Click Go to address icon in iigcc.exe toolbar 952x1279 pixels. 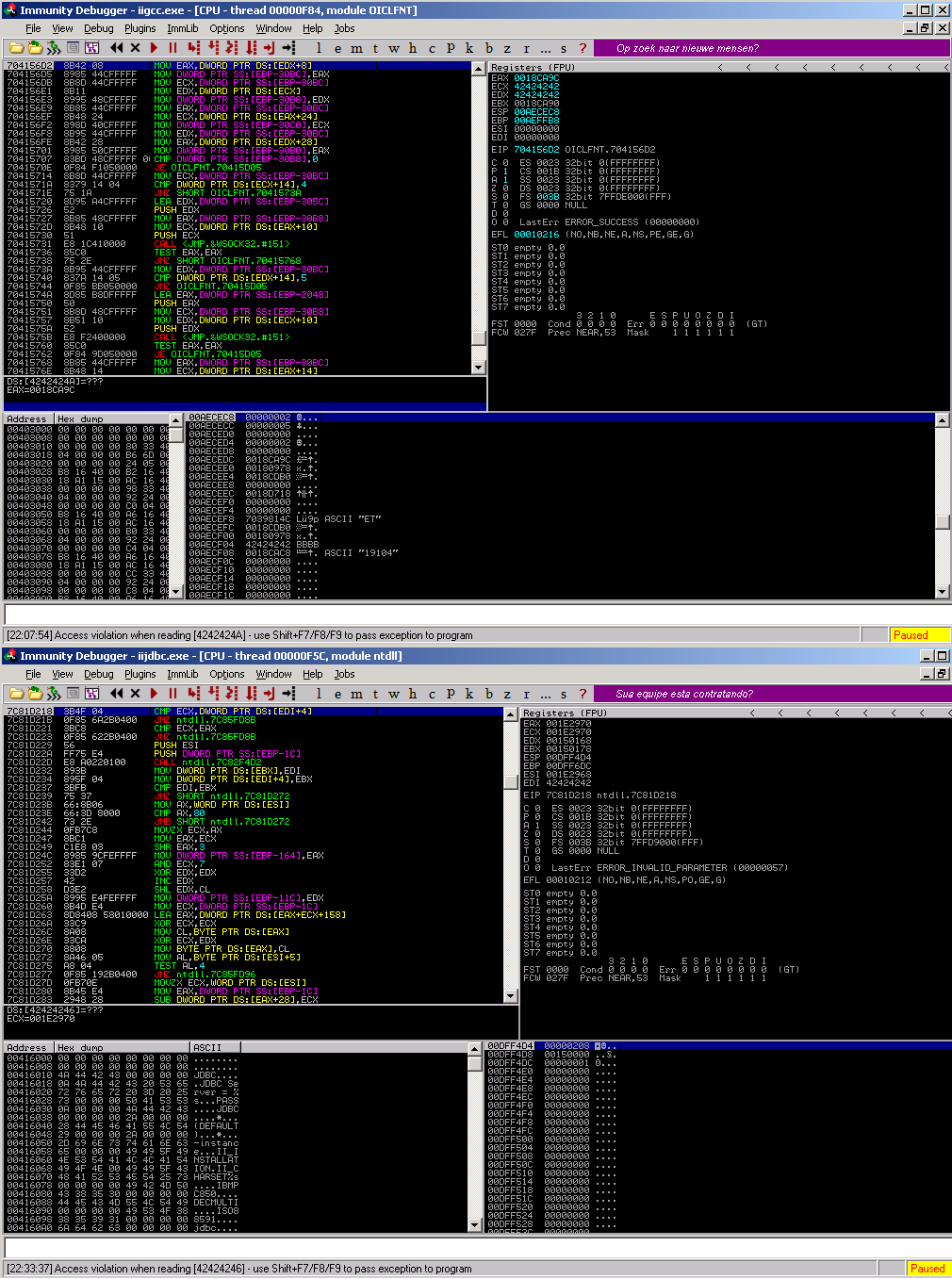(x=288, y=48)
